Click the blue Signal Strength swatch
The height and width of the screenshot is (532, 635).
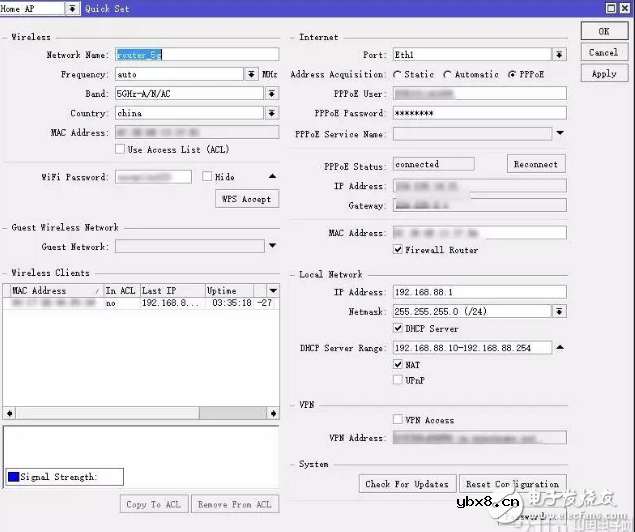tap(13, 477)
